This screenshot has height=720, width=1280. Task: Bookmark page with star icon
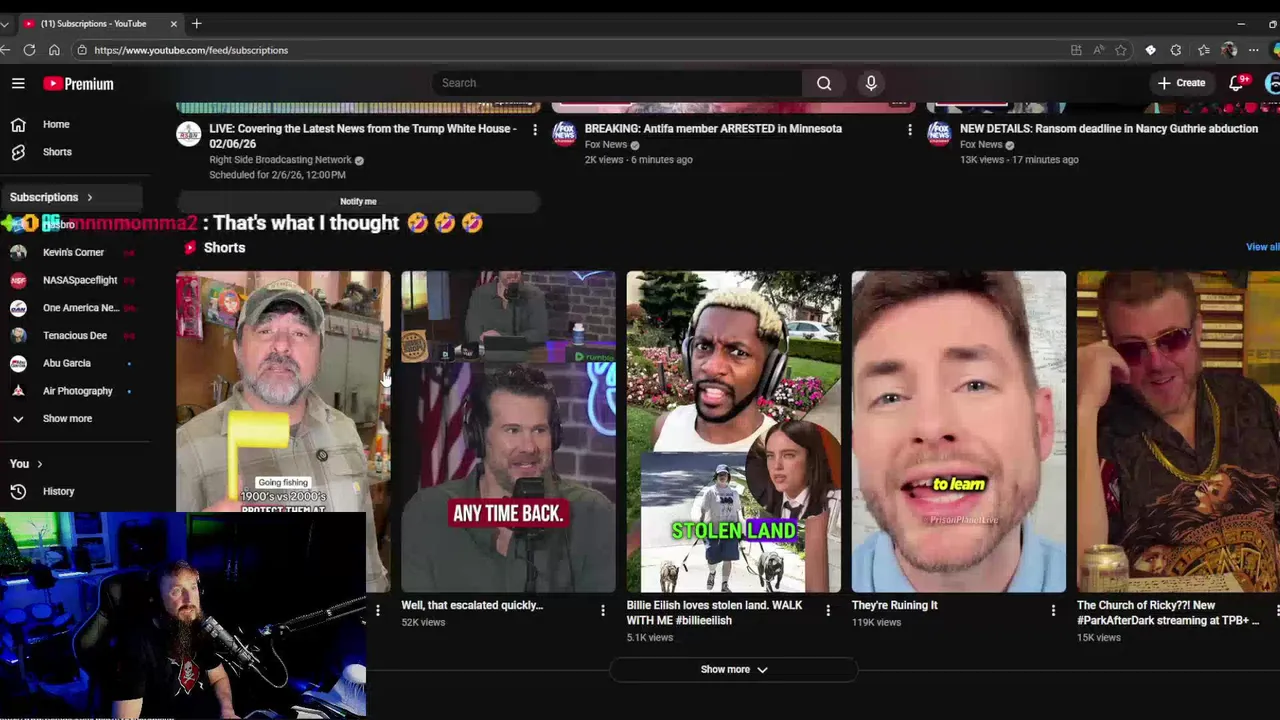(1121, 50)
